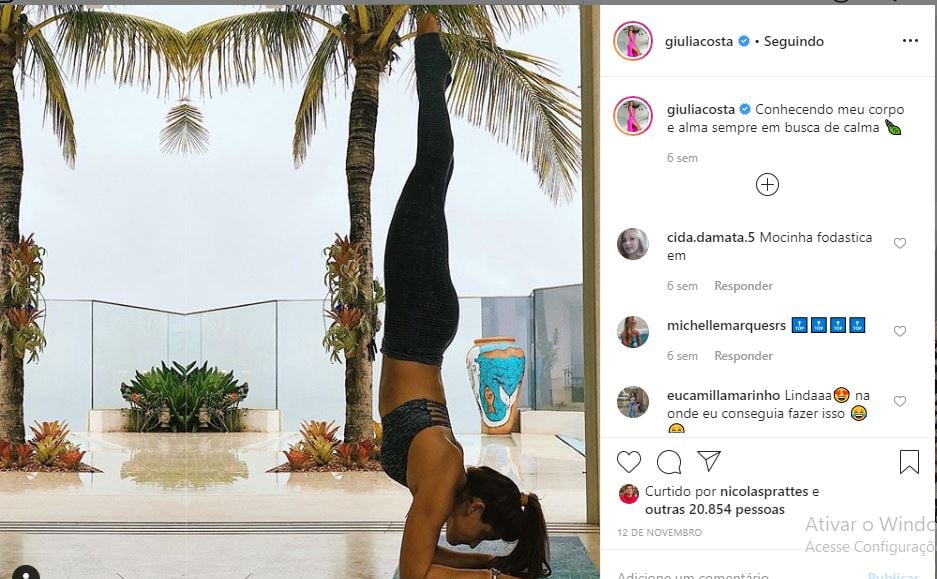The height and width of the screenshot is (579, 937).
Task: Open nicolasprattes profile link
Action: (764, 492)
